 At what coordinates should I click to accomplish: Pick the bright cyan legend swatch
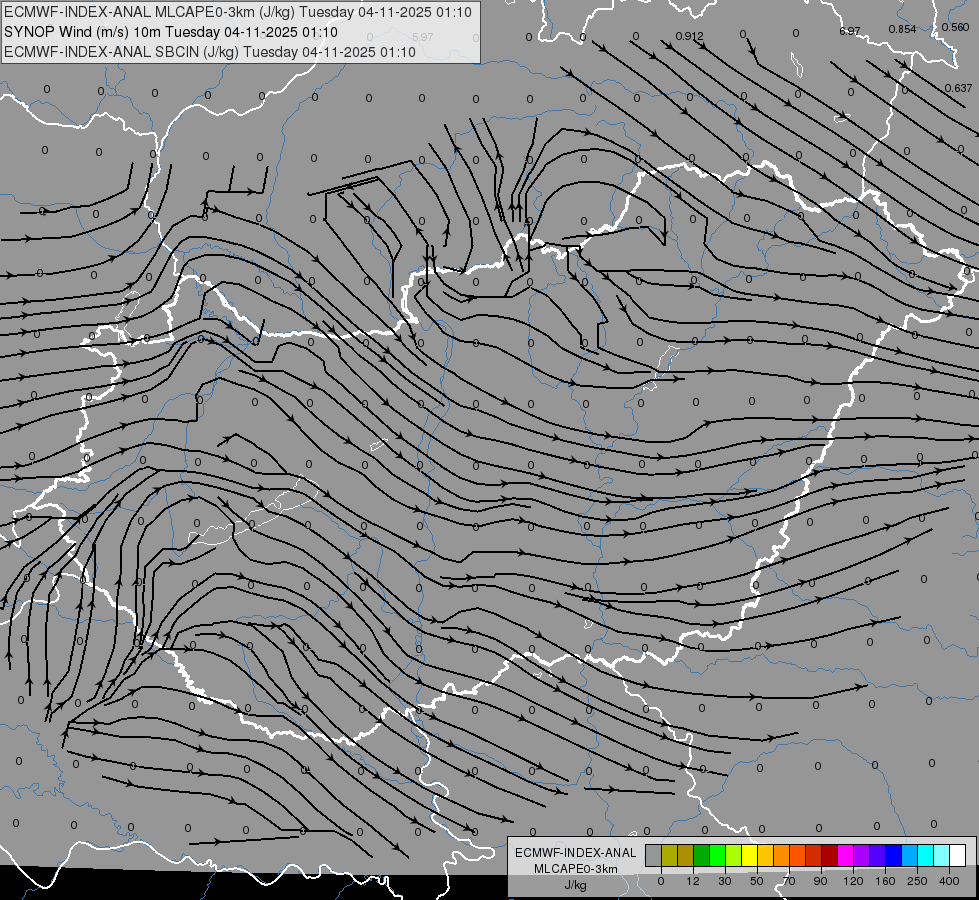pos(926,855)
